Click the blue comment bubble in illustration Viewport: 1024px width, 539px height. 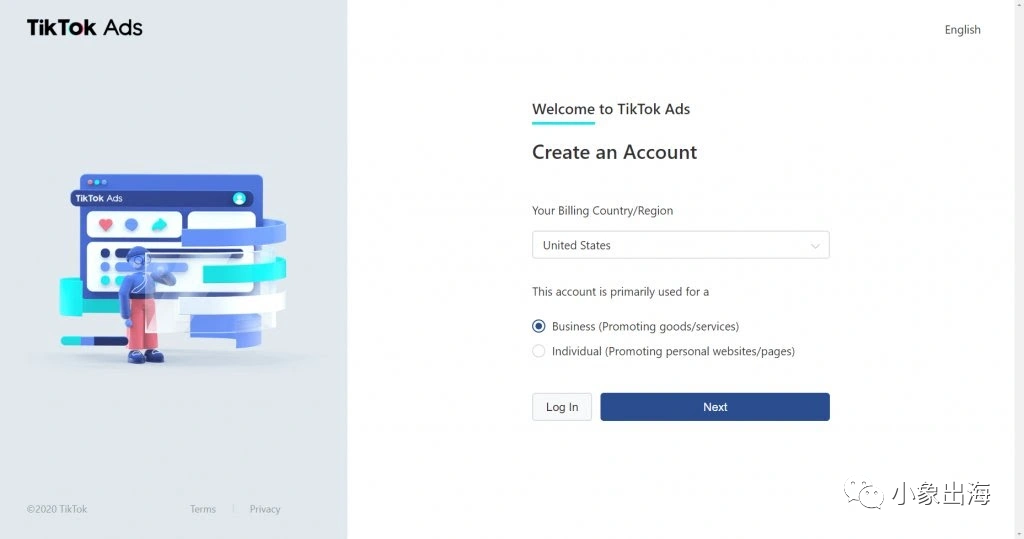click(x=131, y=225)
